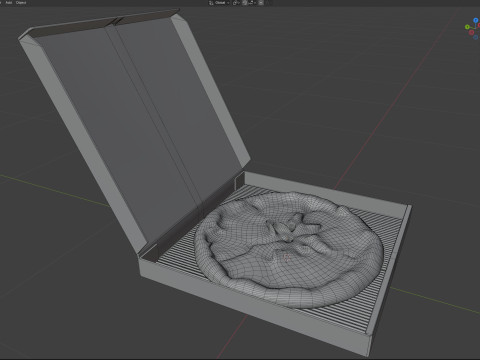Click the green Y axis gizmo handle
The image size is (480, 360).
(467, 27)
